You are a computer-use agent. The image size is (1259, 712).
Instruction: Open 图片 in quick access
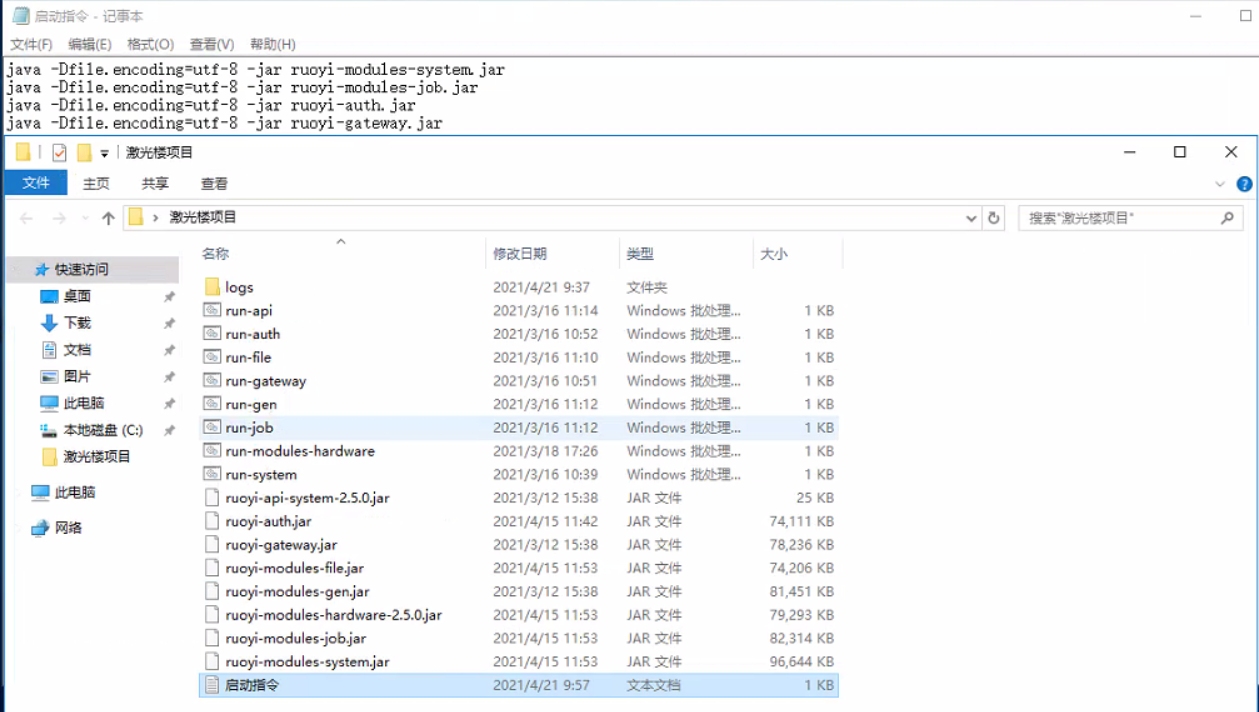click(77, 377)
